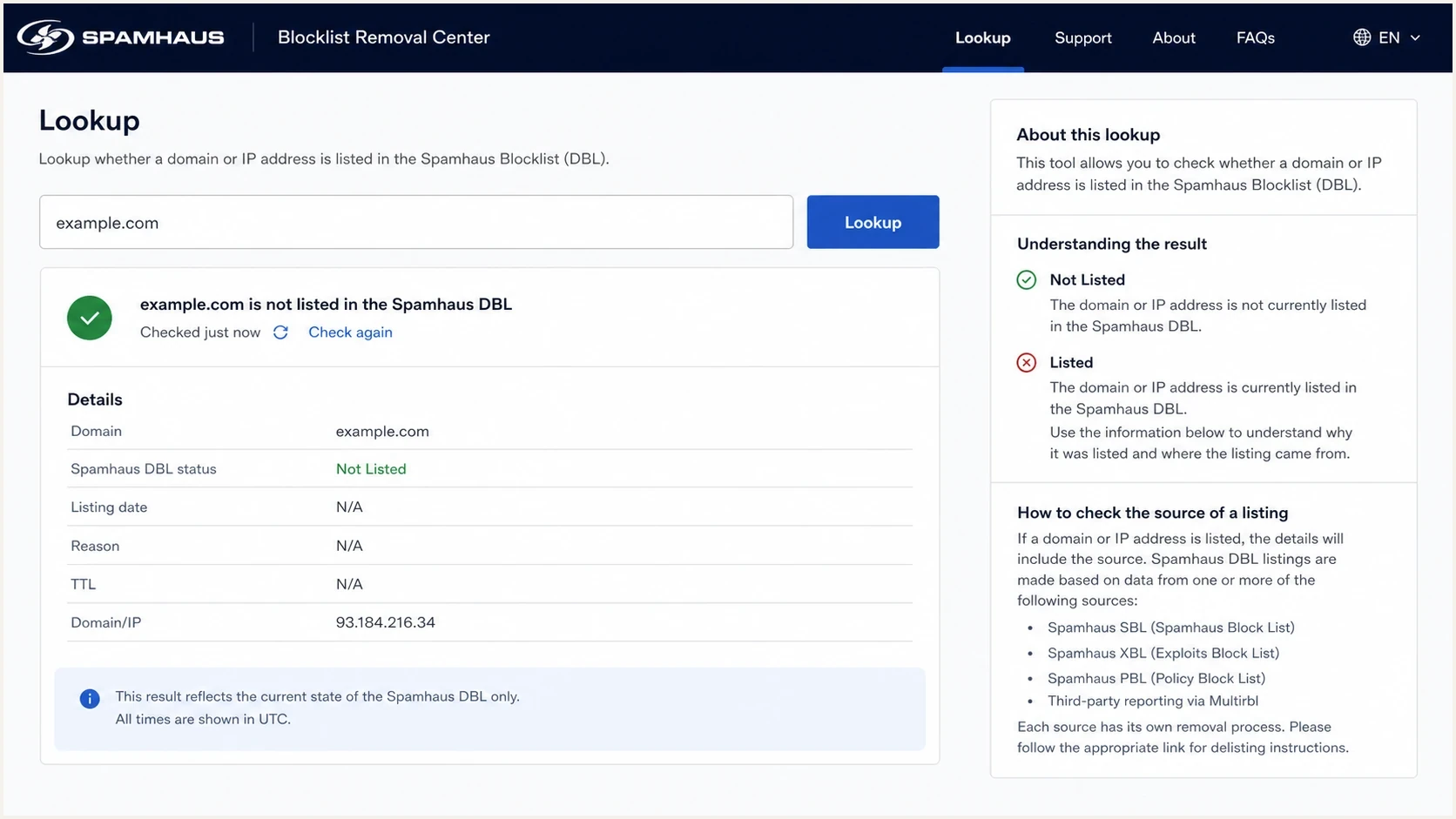This screenshot has height=819, width=1456.
Task: Select the Not Listed status value
Action: click(371, 469)
